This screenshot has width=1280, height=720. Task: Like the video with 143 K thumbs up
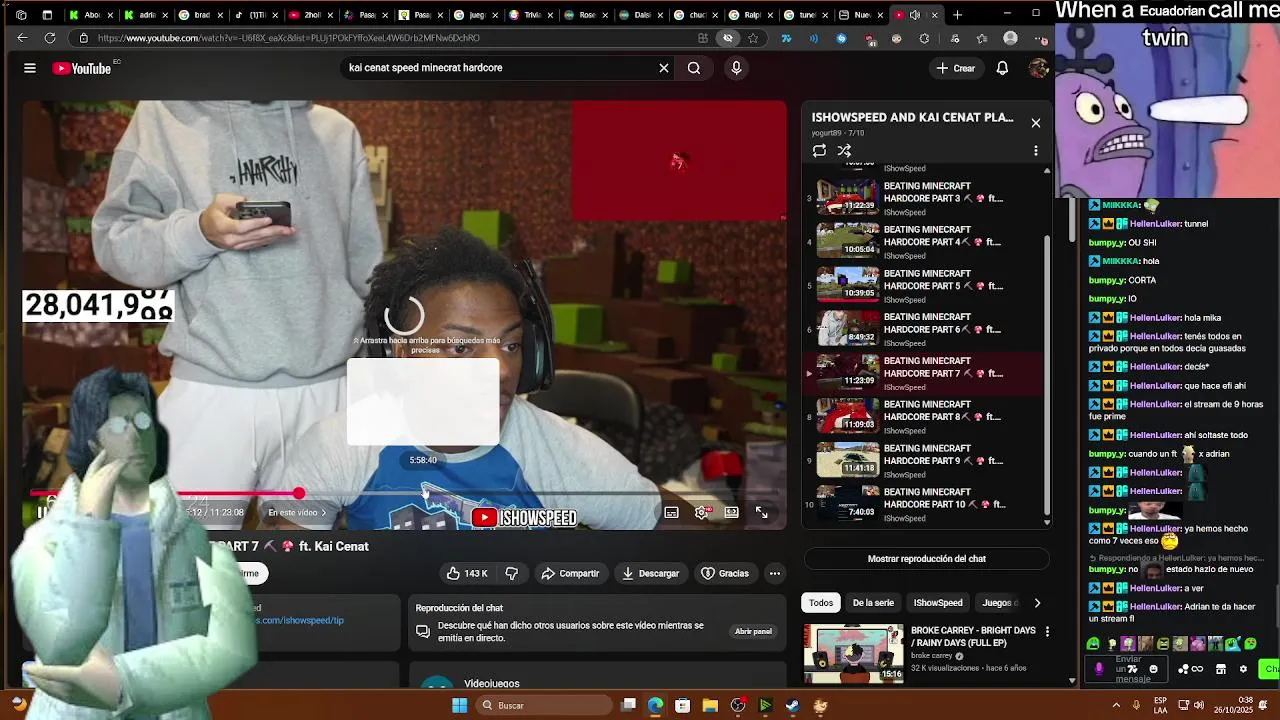(467, 573)
